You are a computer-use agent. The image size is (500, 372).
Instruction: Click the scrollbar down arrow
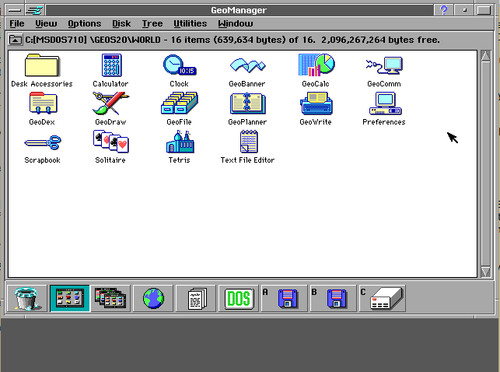point(486,272)
